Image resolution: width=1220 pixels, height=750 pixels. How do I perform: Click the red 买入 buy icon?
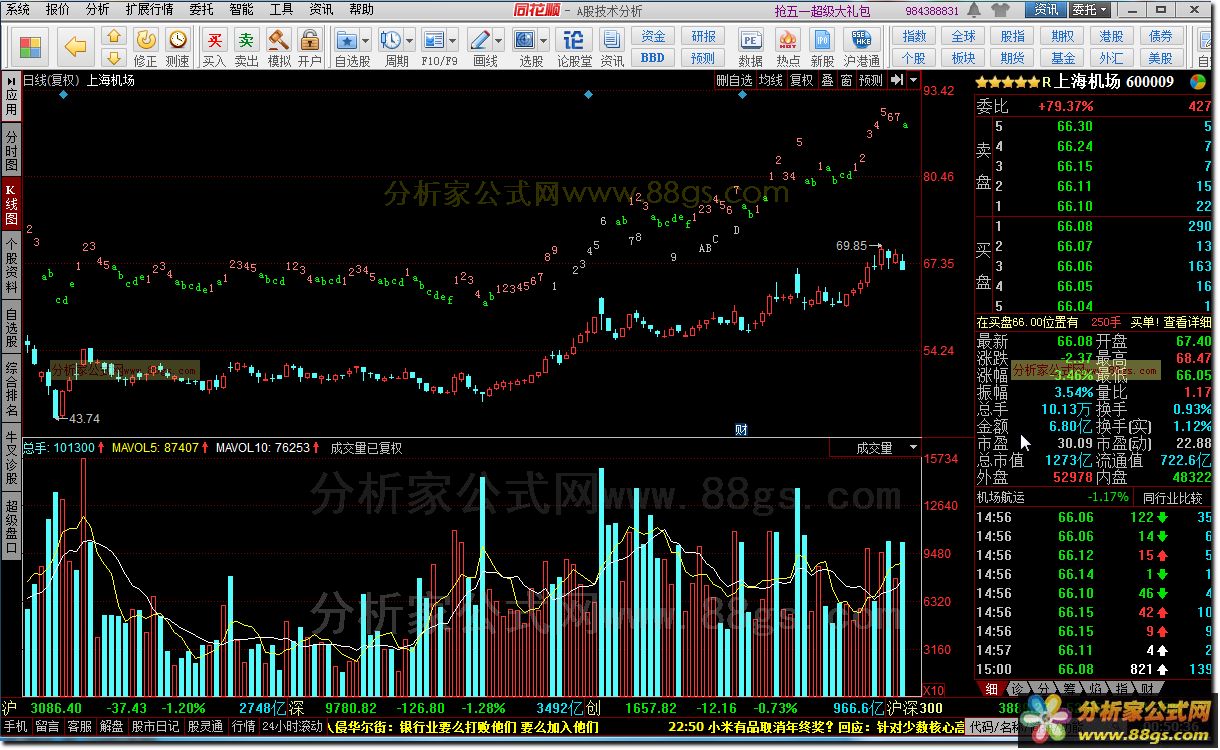214,40
